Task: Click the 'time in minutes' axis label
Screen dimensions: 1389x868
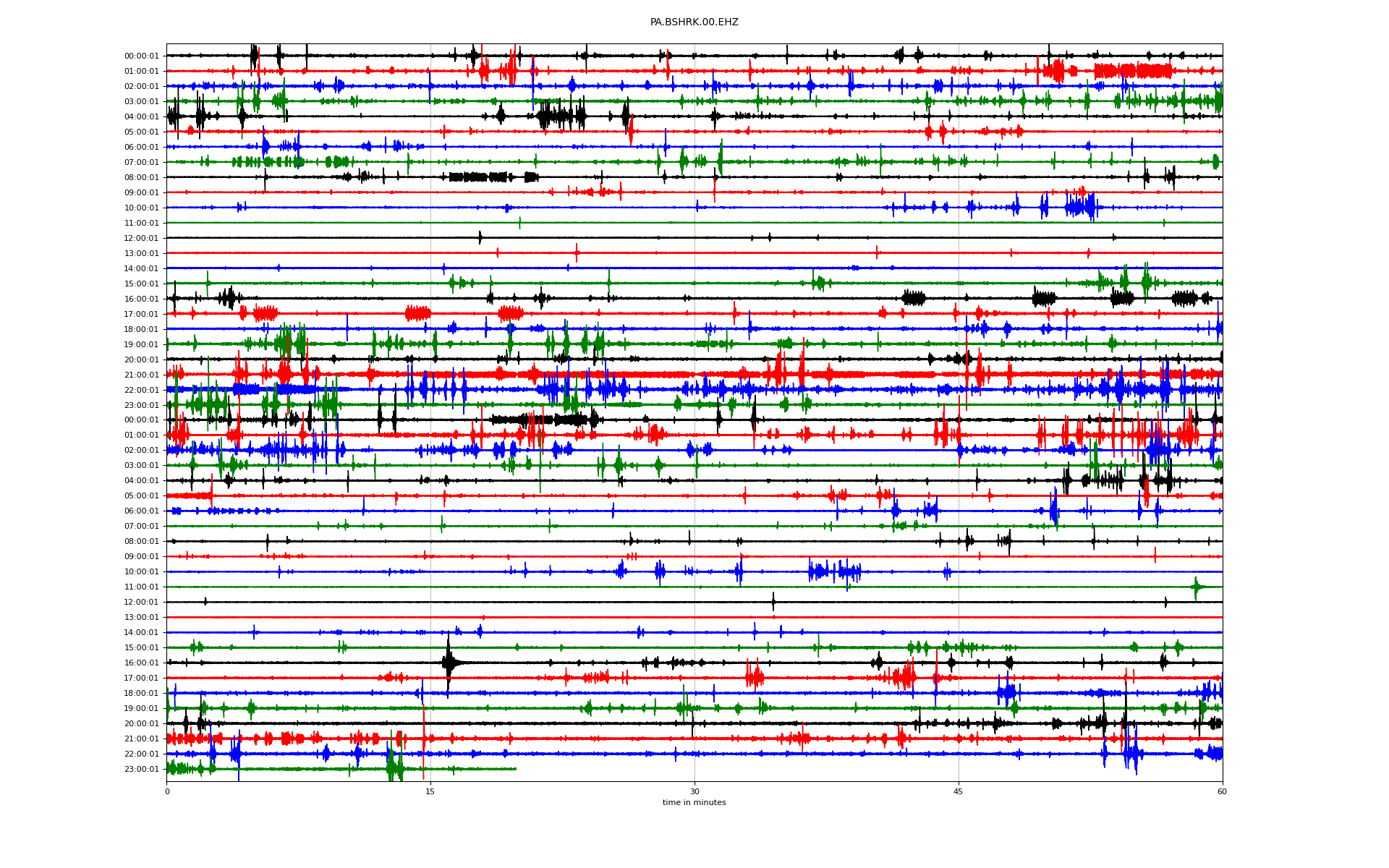Action: 694,802
